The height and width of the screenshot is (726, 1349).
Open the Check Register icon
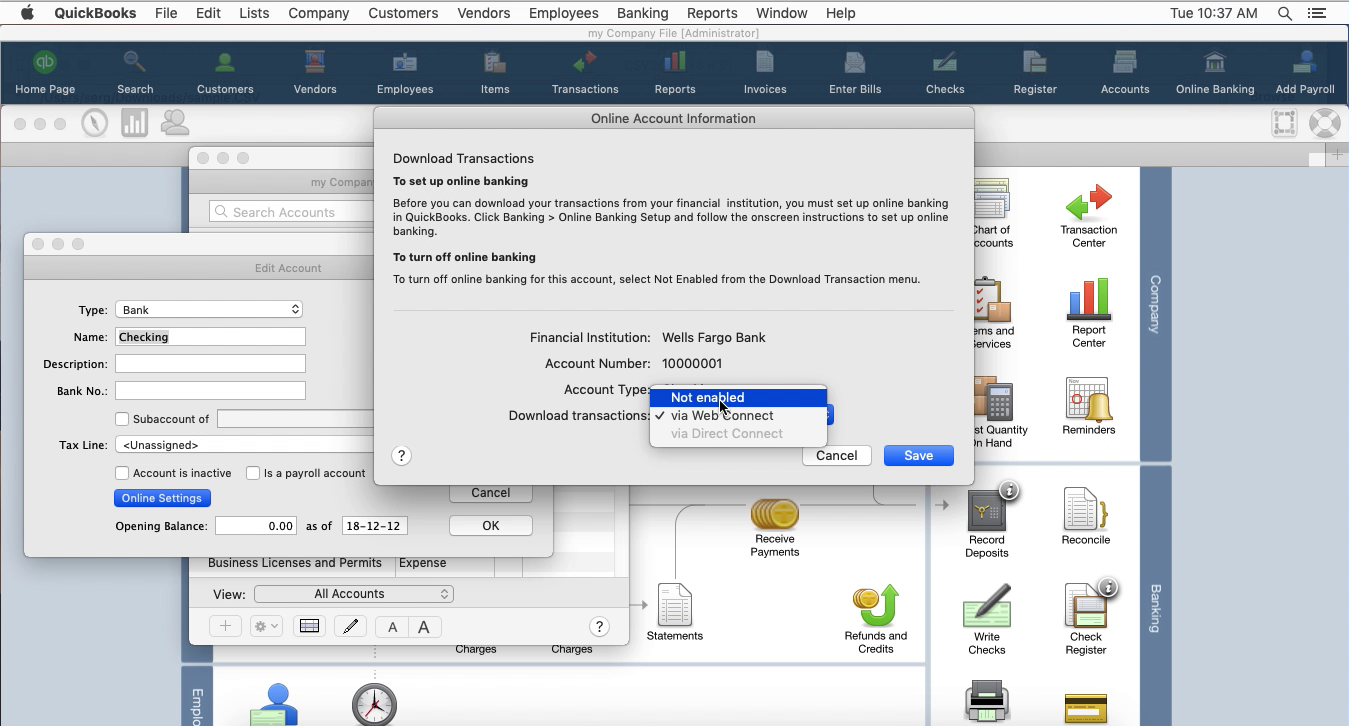1086,620
